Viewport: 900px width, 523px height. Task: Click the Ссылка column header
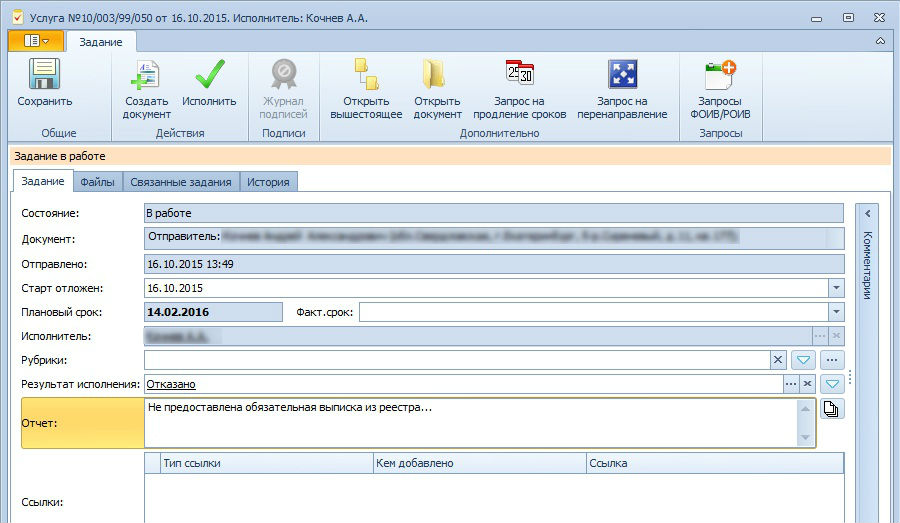(715, 463)
